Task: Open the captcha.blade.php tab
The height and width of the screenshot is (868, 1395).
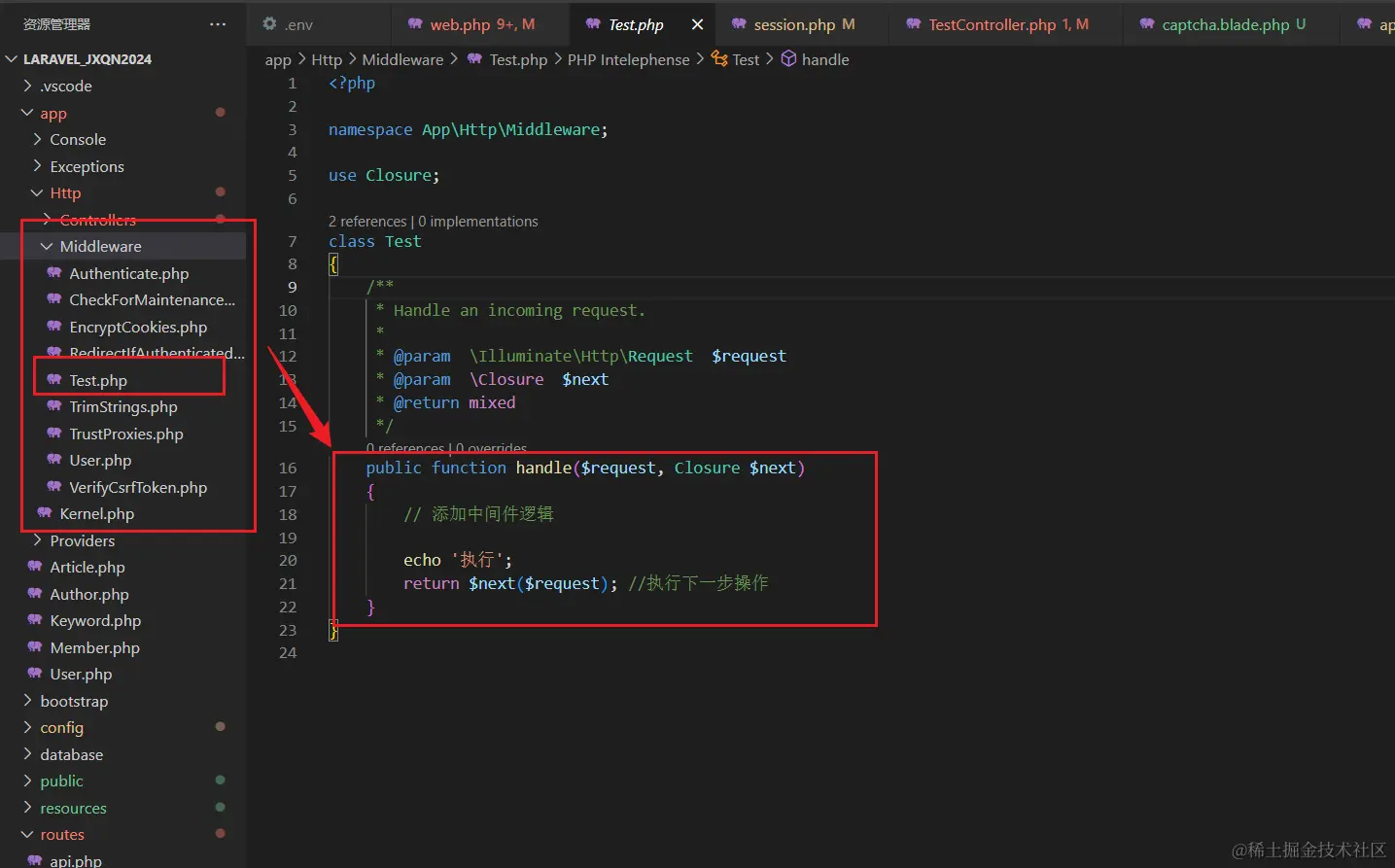Action: click(x=1226, y=24)
